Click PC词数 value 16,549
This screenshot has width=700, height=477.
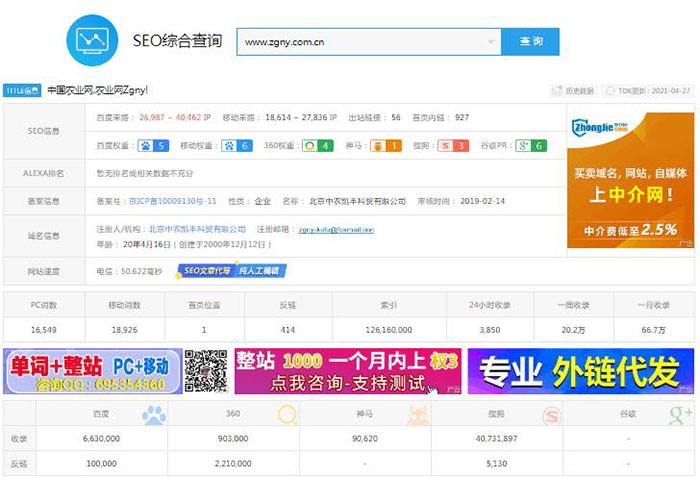click(x=44, y=330)
